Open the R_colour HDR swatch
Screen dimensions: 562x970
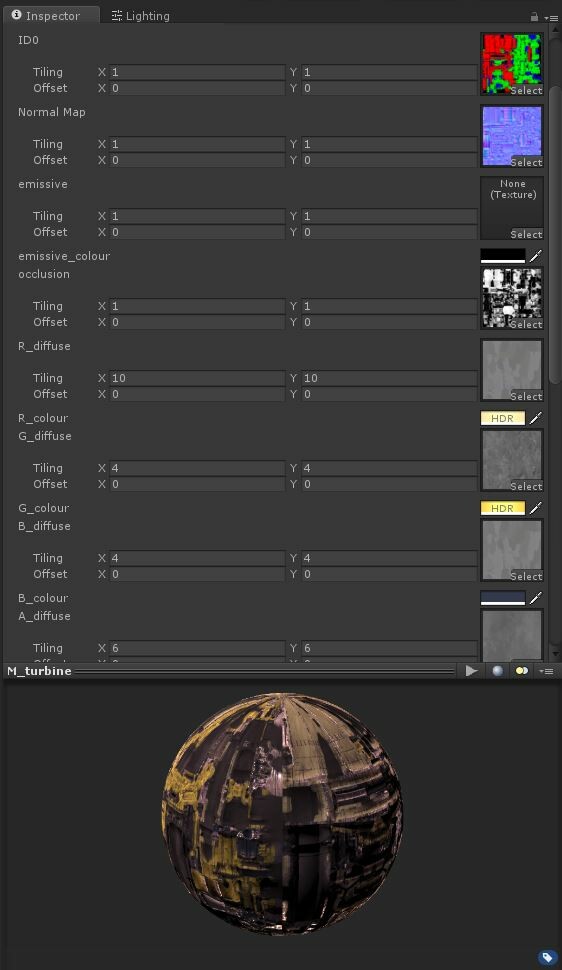click(x=503, y=418)
